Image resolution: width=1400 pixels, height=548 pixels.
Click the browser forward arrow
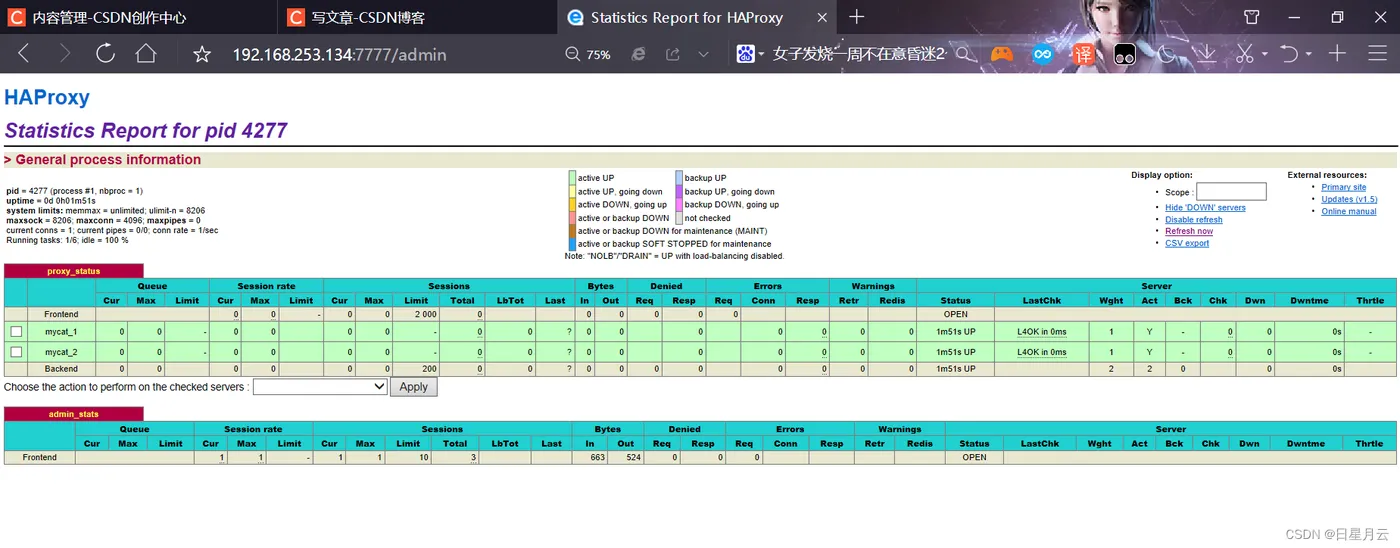pyautogui.click(x=65, y=54)
